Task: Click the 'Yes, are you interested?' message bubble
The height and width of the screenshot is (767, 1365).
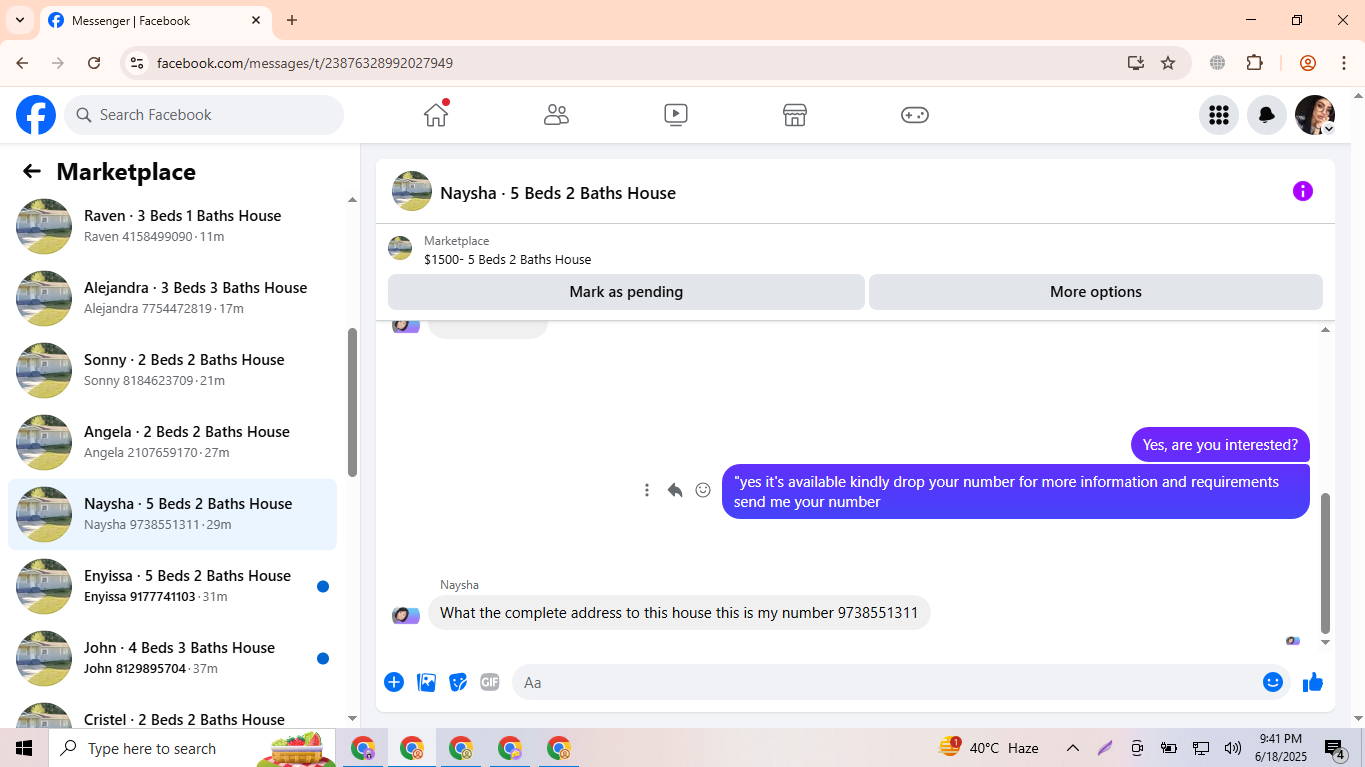Action: tap(1220, 445)
